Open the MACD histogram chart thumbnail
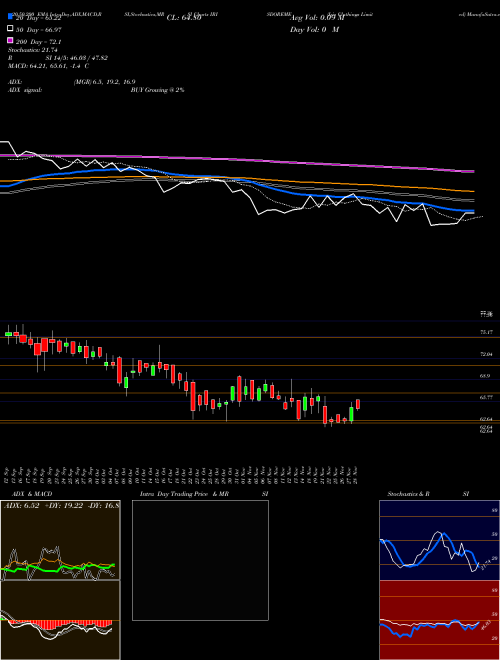This screenshot has height=660, width=500. (x=60, y=620)
